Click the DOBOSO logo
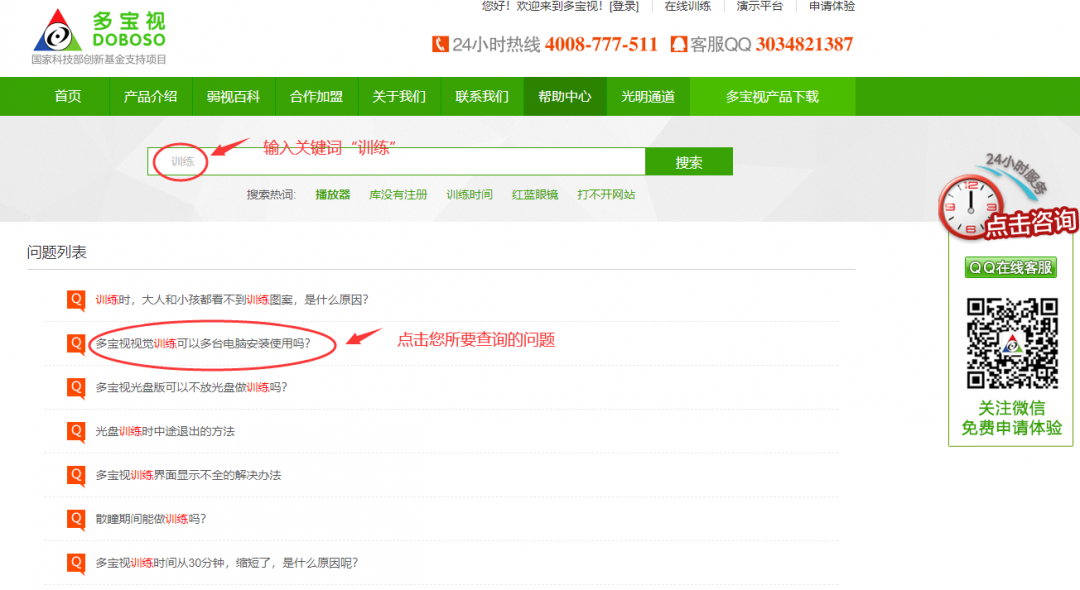This screenshot has width=1080, height=590. (99, 36)
